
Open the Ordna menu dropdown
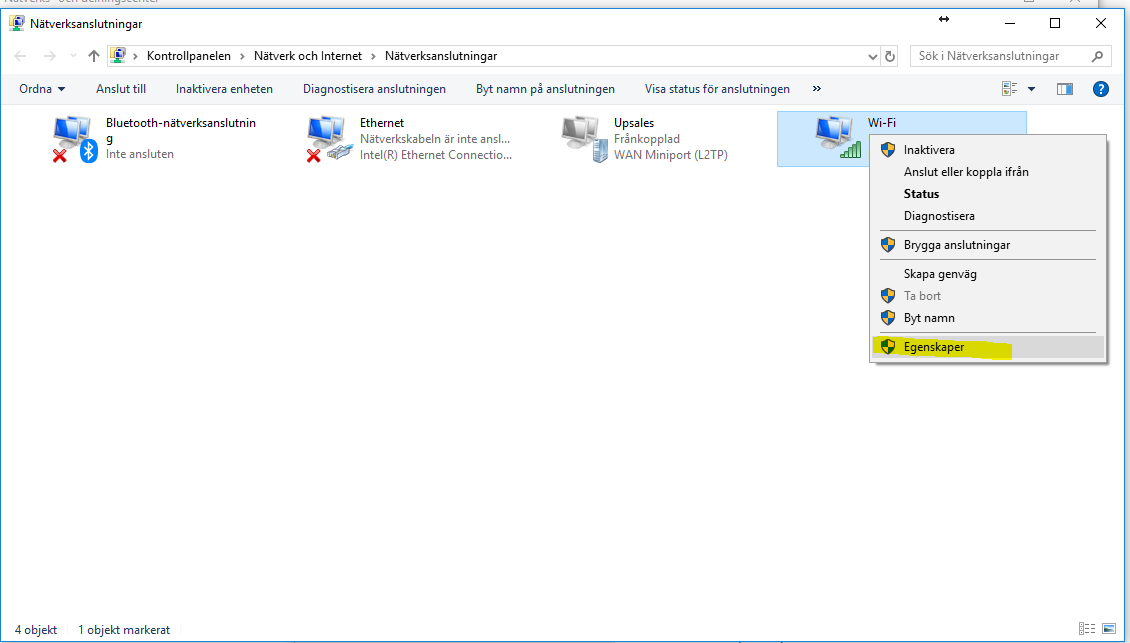pos(43,89)
